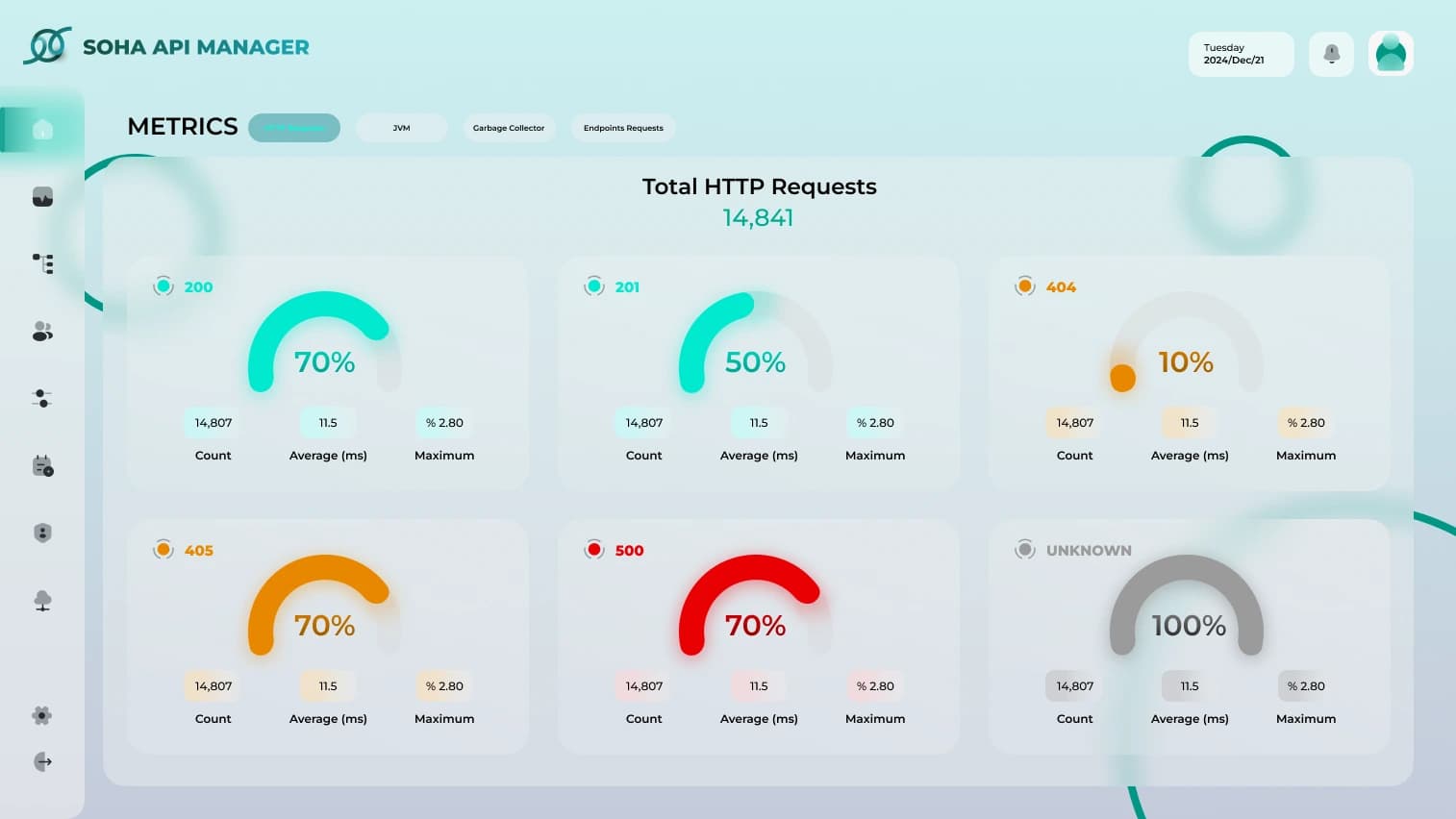This screenshot has height=819, width=1456.
Task: Click the status dot beside 200
Action: coord(163,286)
